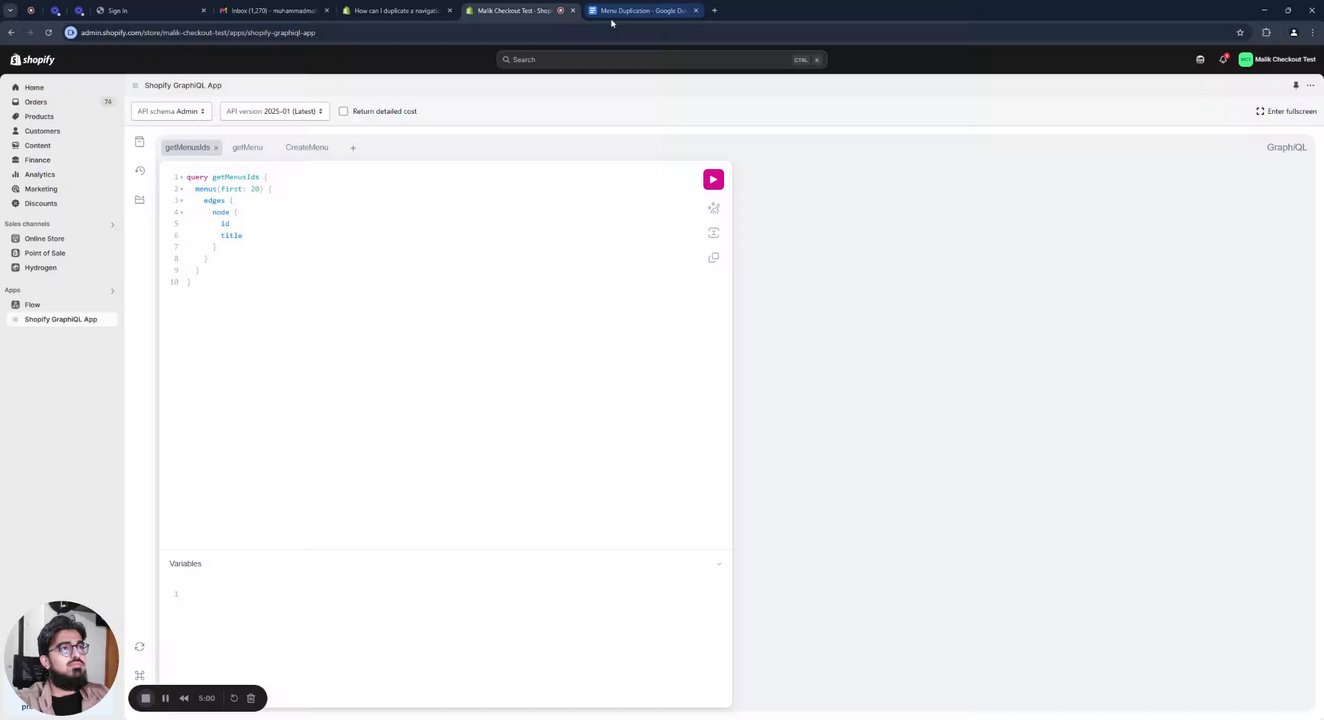This screenshot has width=1324, height=720.
Task: Go back in the browser
Action: click(x=11, y=32)
